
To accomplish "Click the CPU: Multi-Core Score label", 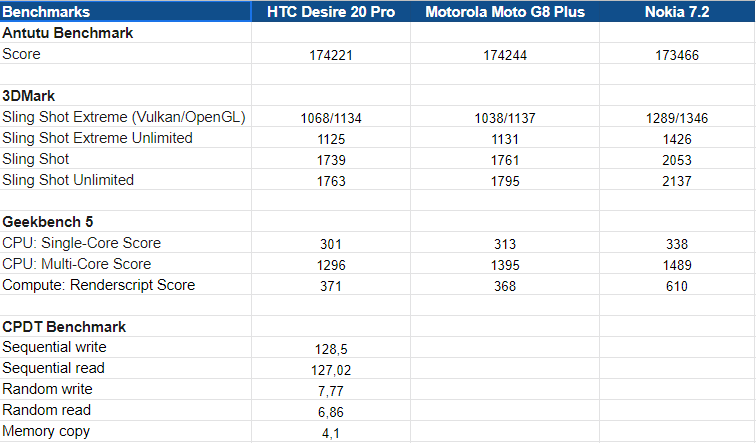I will tap(77, 264).
